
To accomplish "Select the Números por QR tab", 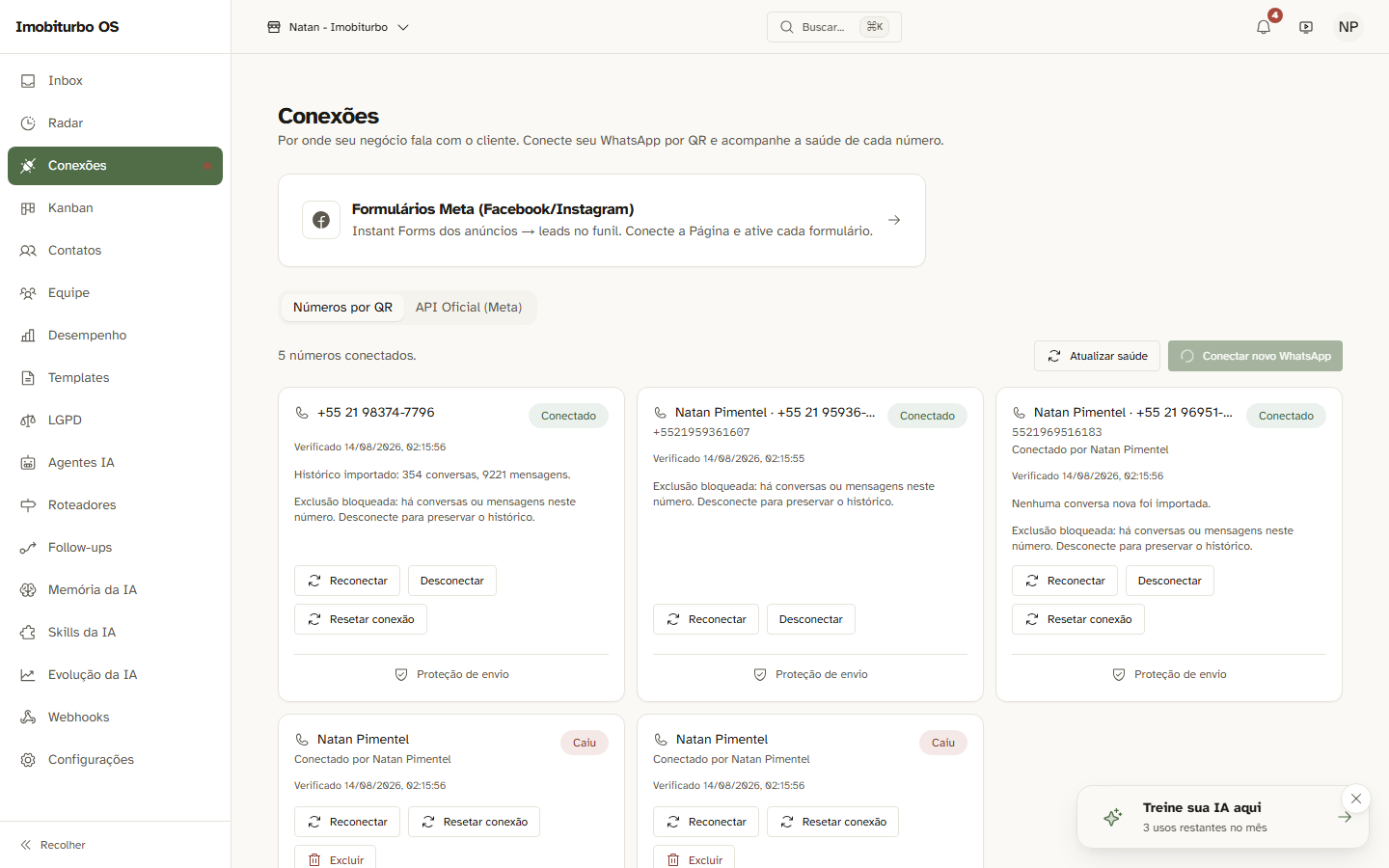I will pos(342,308).
